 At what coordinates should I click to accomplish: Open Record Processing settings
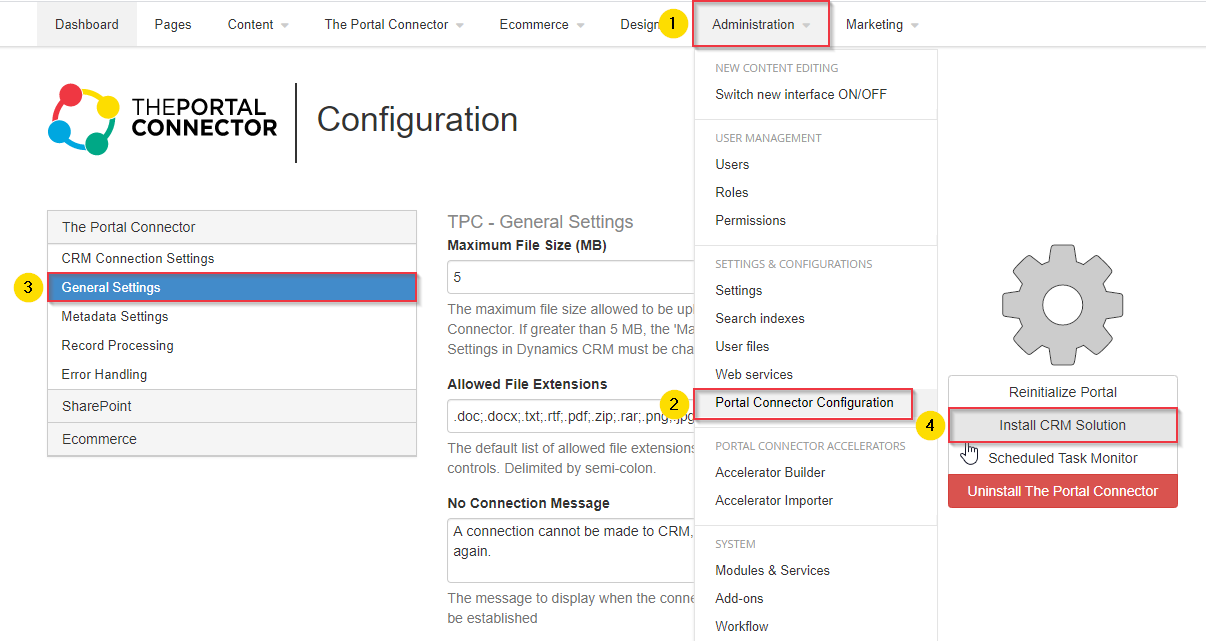coord(232,345)
